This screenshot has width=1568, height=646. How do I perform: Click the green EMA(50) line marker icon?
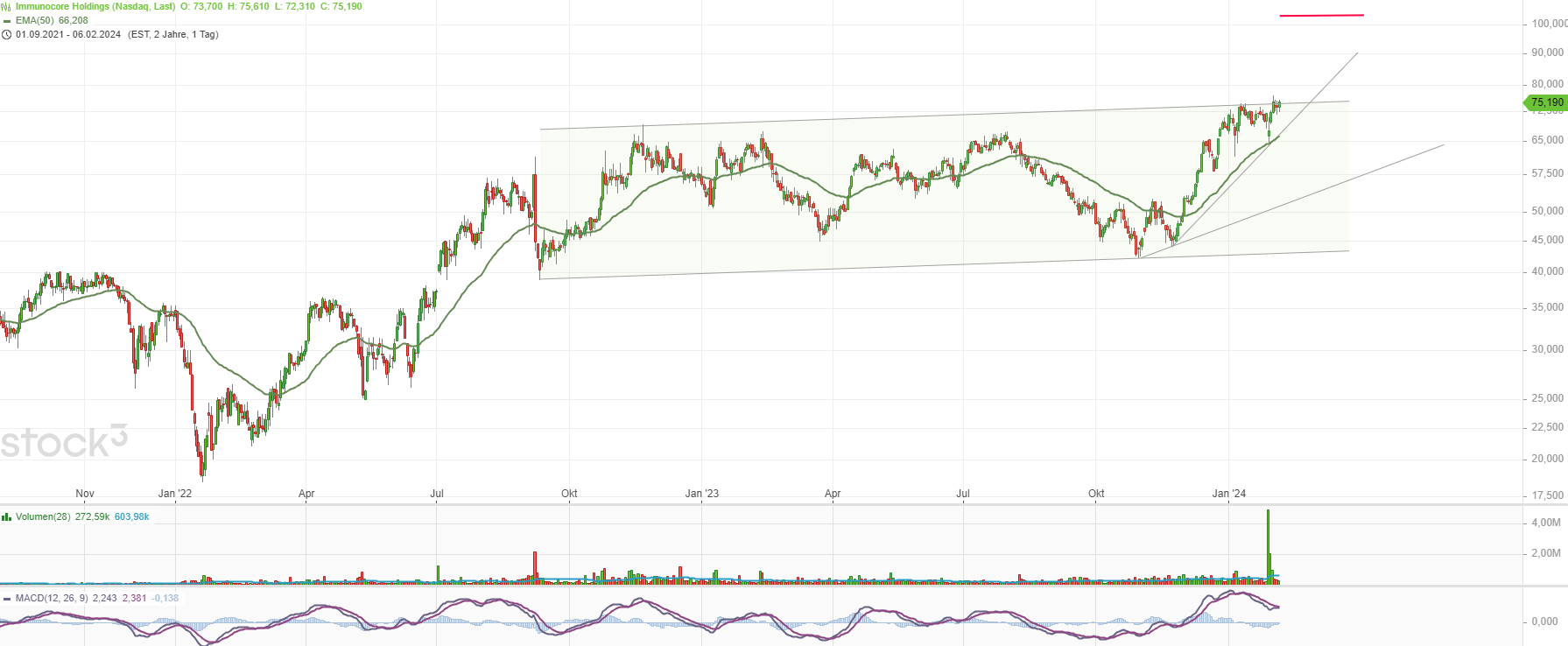point(7,21)
